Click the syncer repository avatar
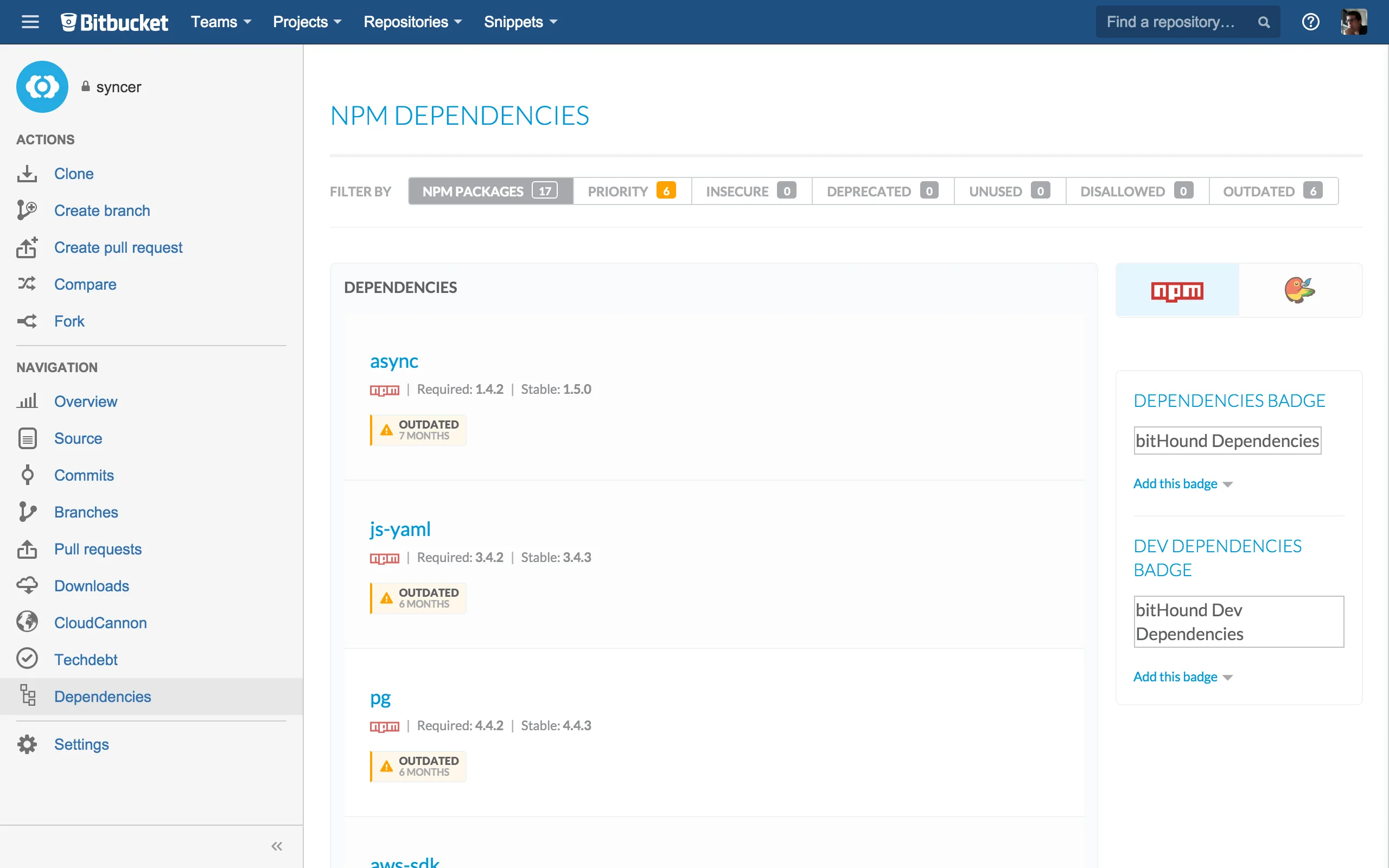 [x=42, y=87]
